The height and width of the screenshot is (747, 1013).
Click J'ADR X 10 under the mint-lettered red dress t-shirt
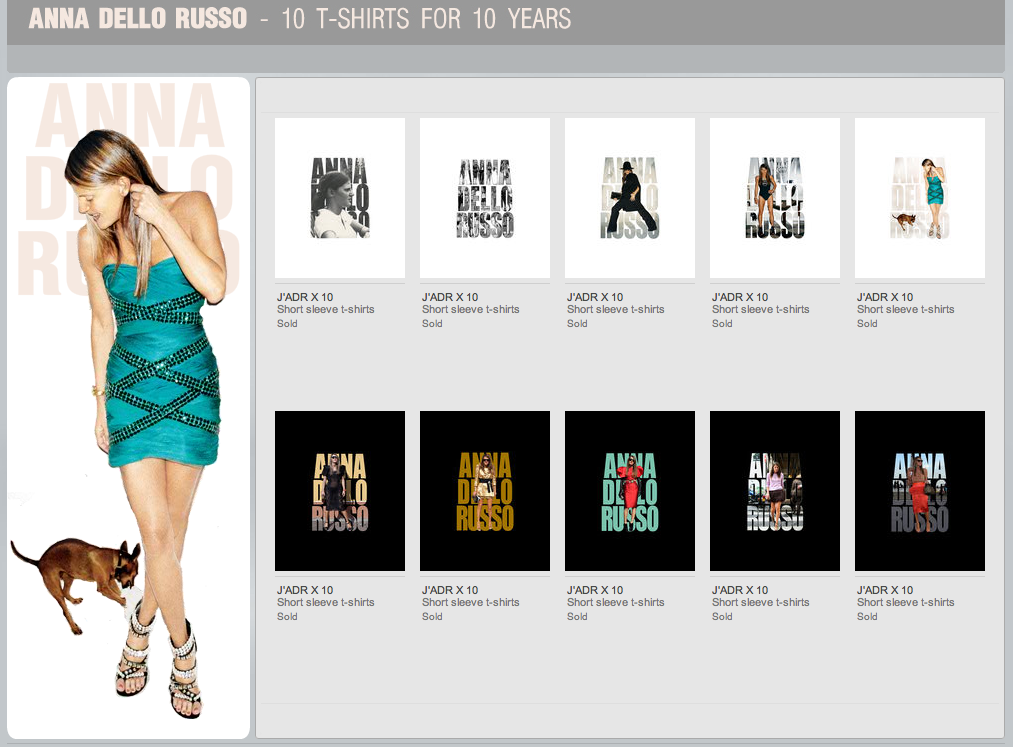tap(595, 590)
